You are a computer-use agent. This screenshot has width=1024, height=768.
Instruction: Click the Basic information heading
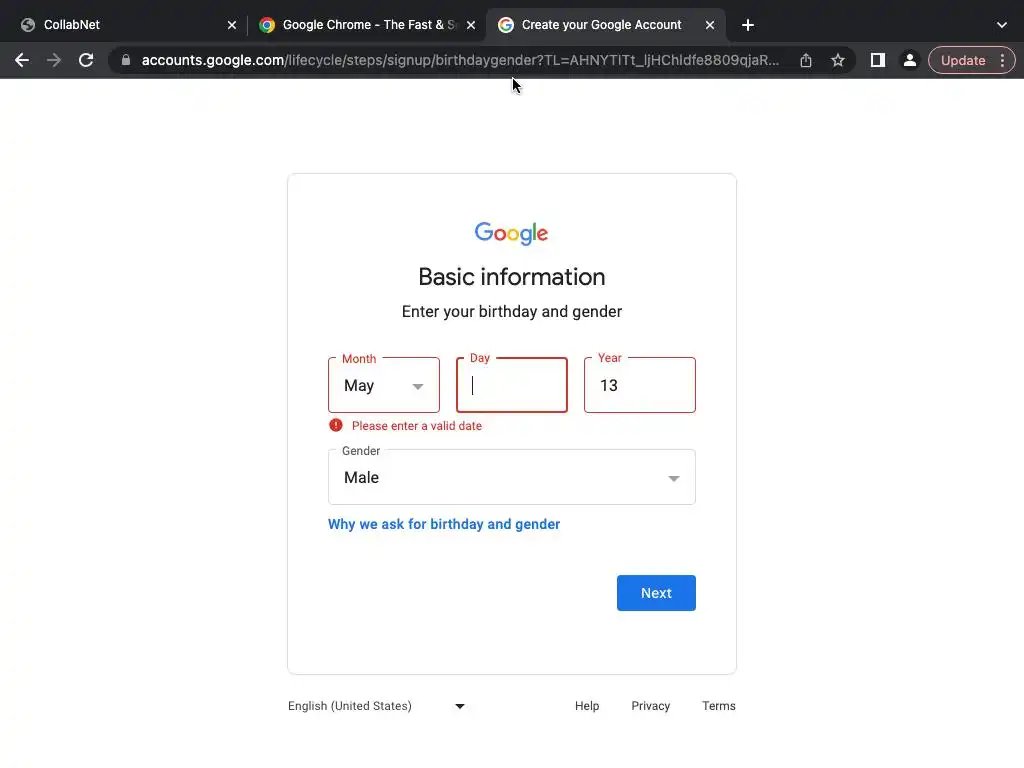point(512,277)
